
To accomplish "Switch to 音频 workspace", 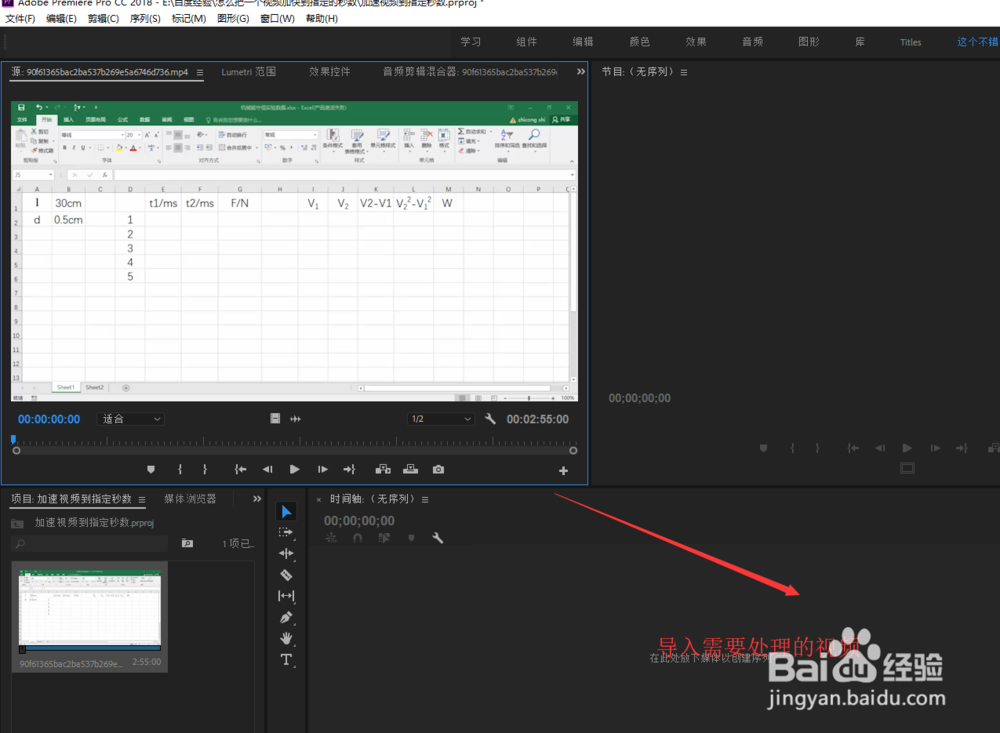I will click(x=753, y=42).
